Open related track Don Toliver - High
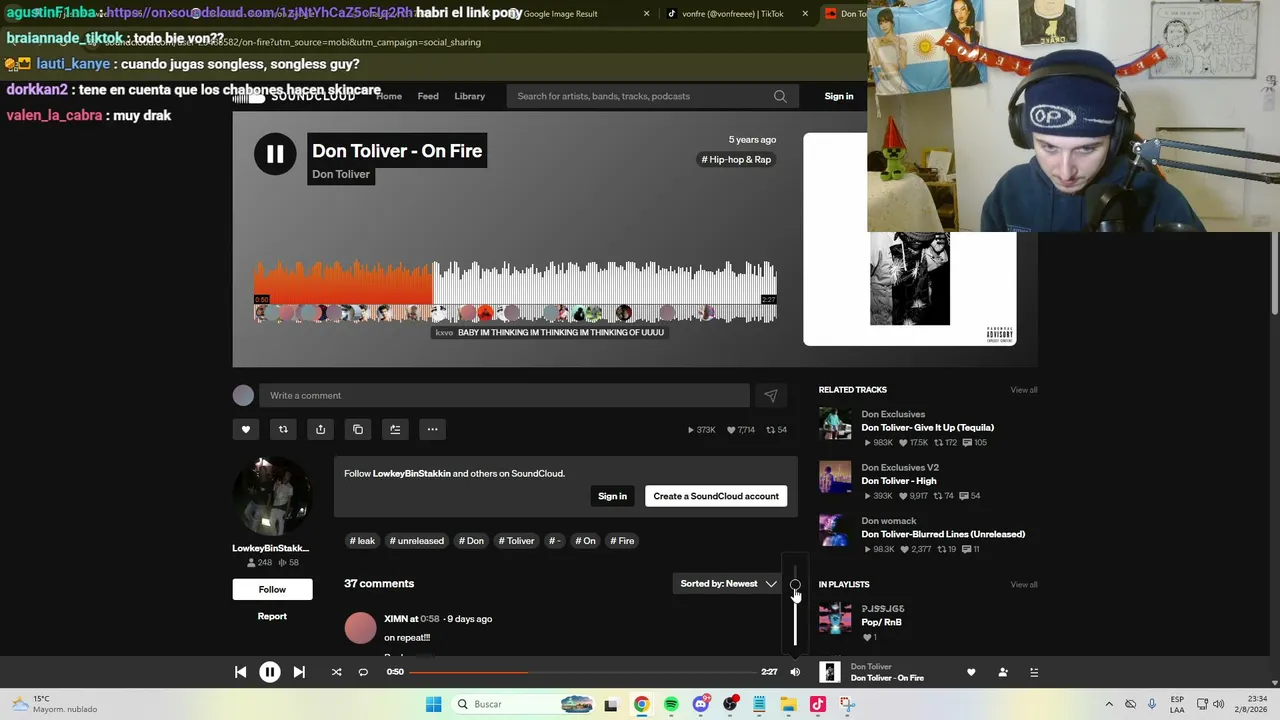1280x720 pixels. [x=899, y=481]
